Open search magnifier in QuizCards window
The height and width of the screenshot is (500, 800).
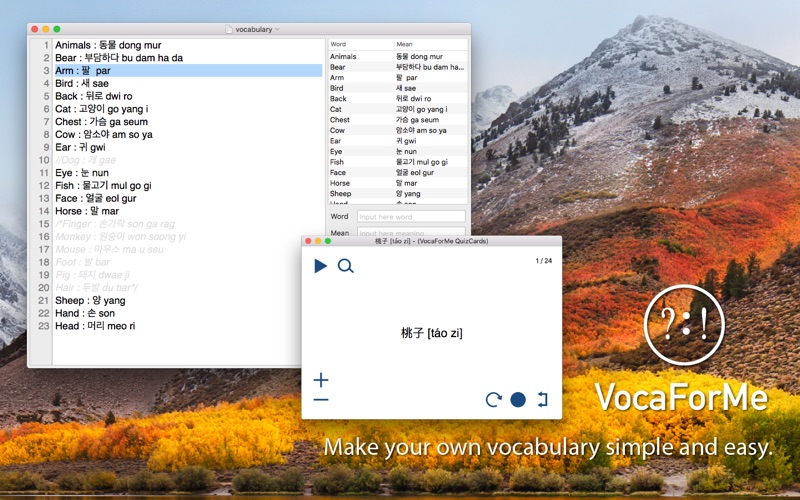[345, 266]
